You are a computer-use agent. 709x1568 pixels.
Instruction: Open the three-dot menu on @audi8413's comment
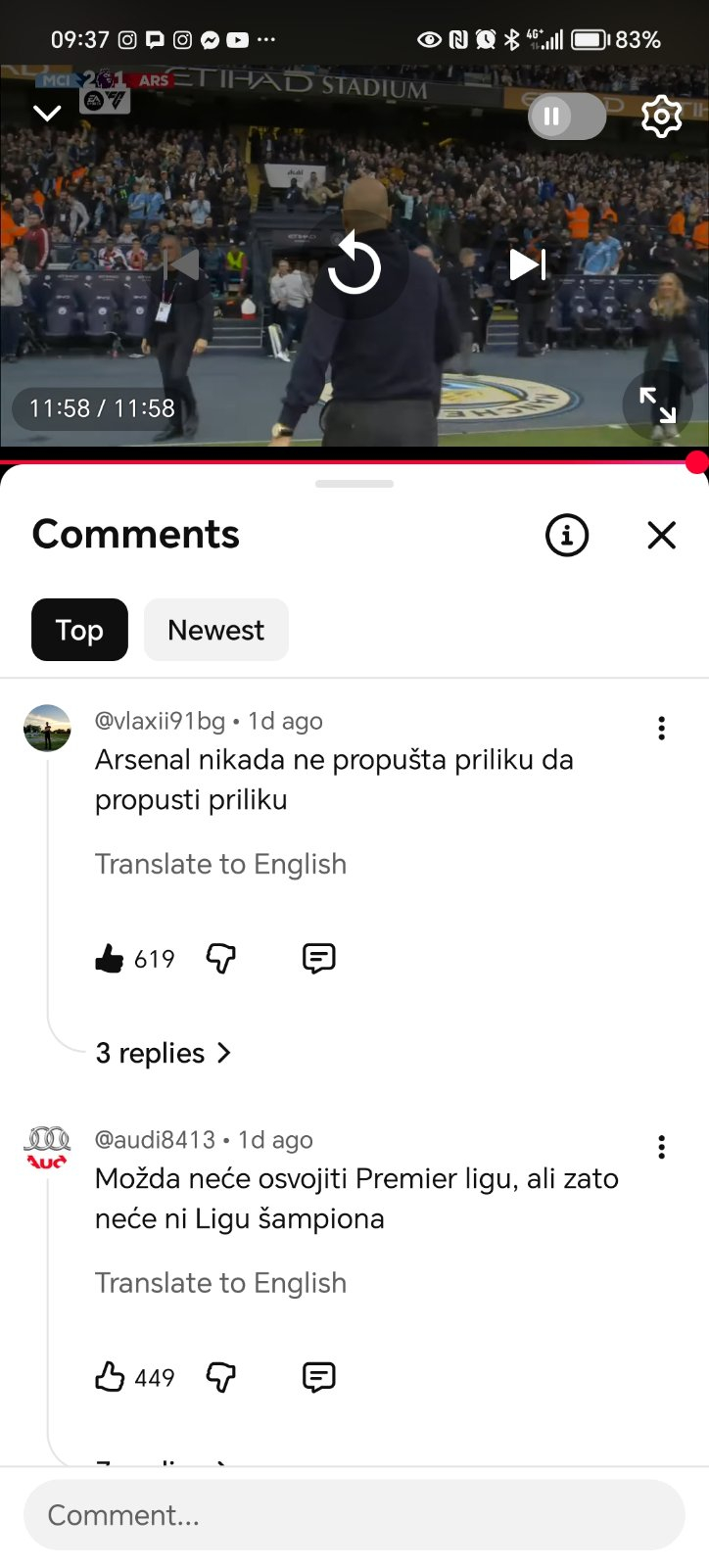tap(661, 1147)
